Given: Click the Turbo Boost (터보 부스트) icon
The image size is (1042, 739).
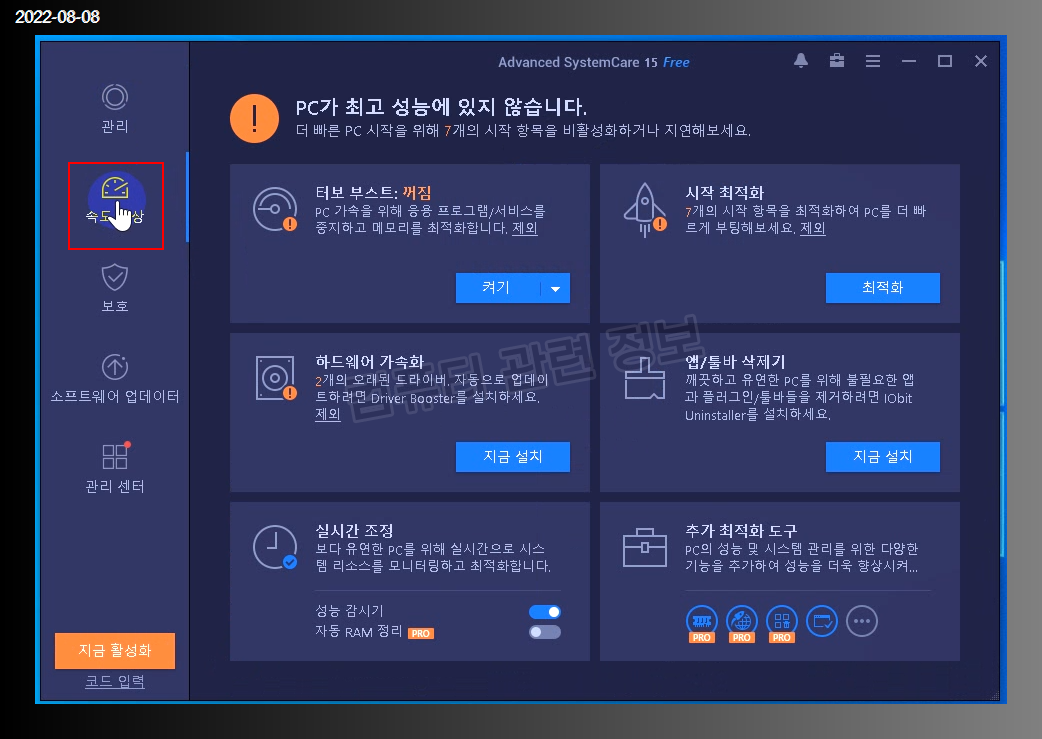Looking at the screenshot, I should point(275,209).
